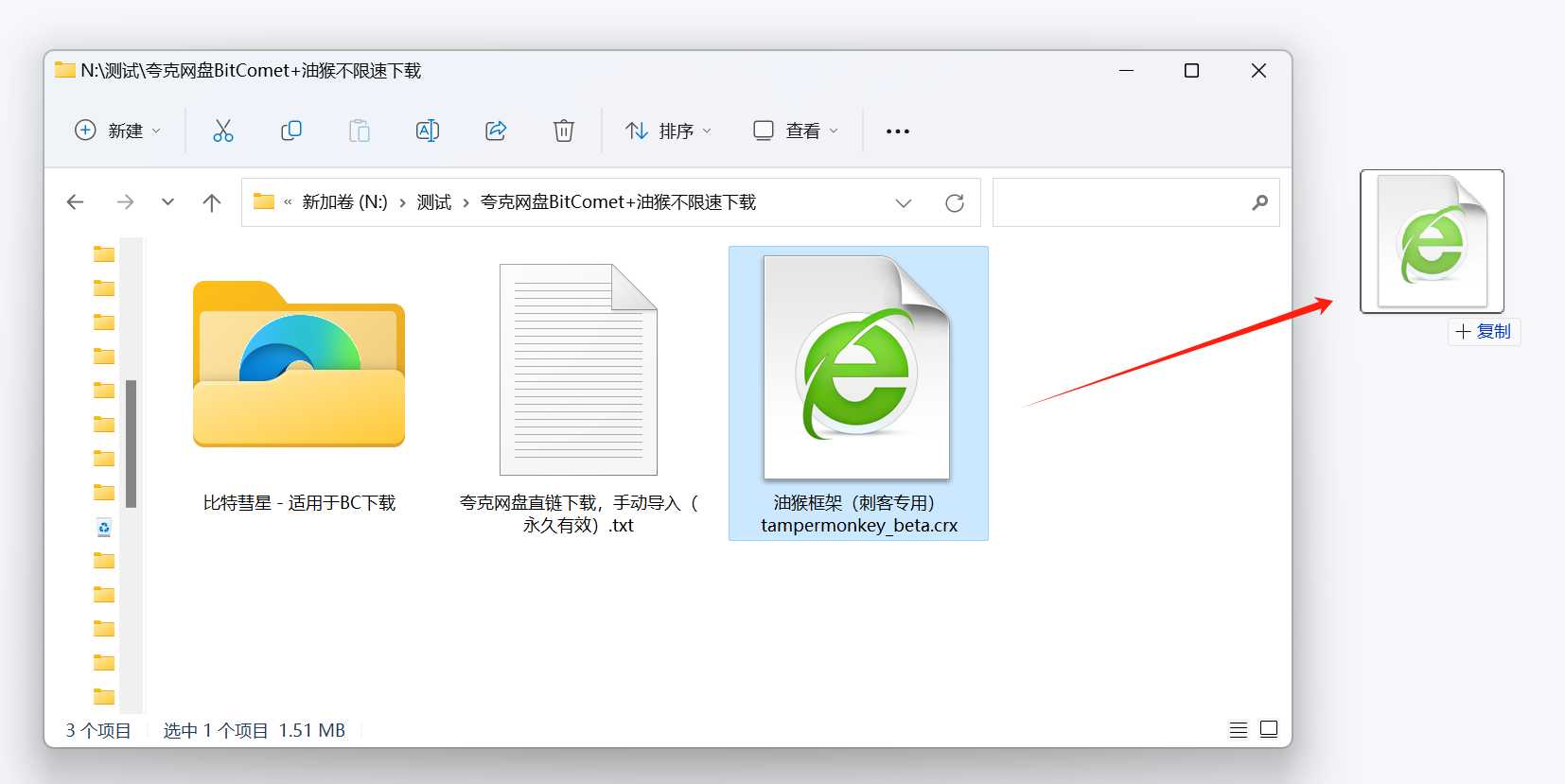Go back with the left arrow
This screenshot has width=1565, height=784.
76,202
